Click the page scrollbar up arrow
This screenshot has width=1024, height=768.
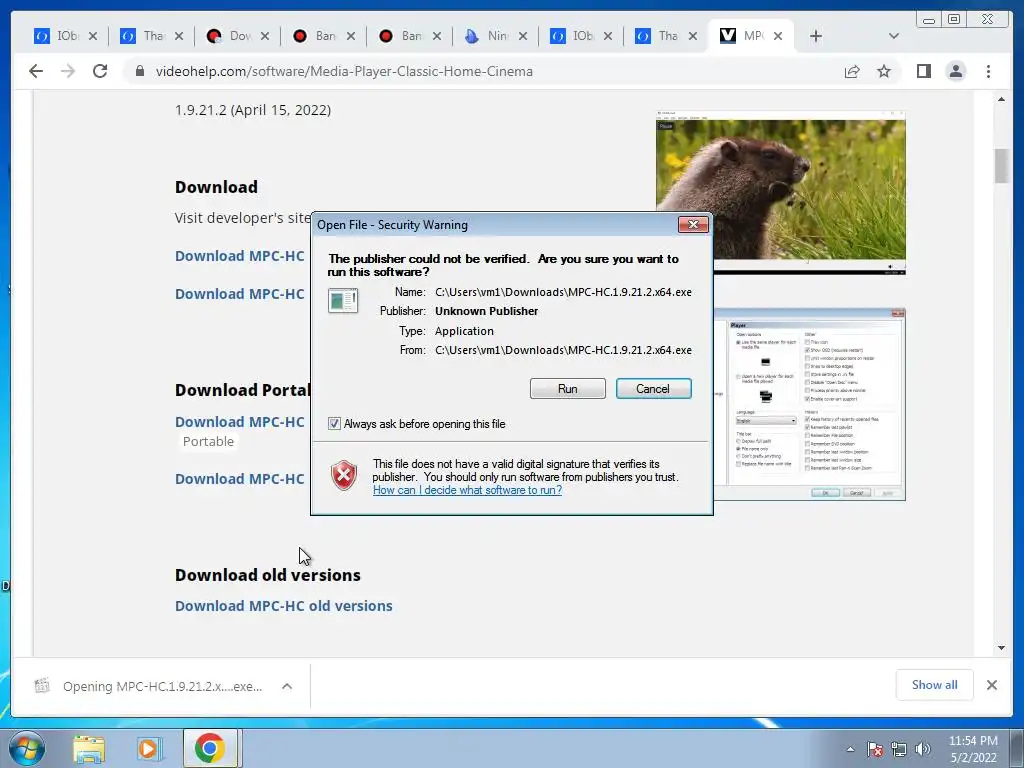pyautogui.click(x=1001, y=99)
